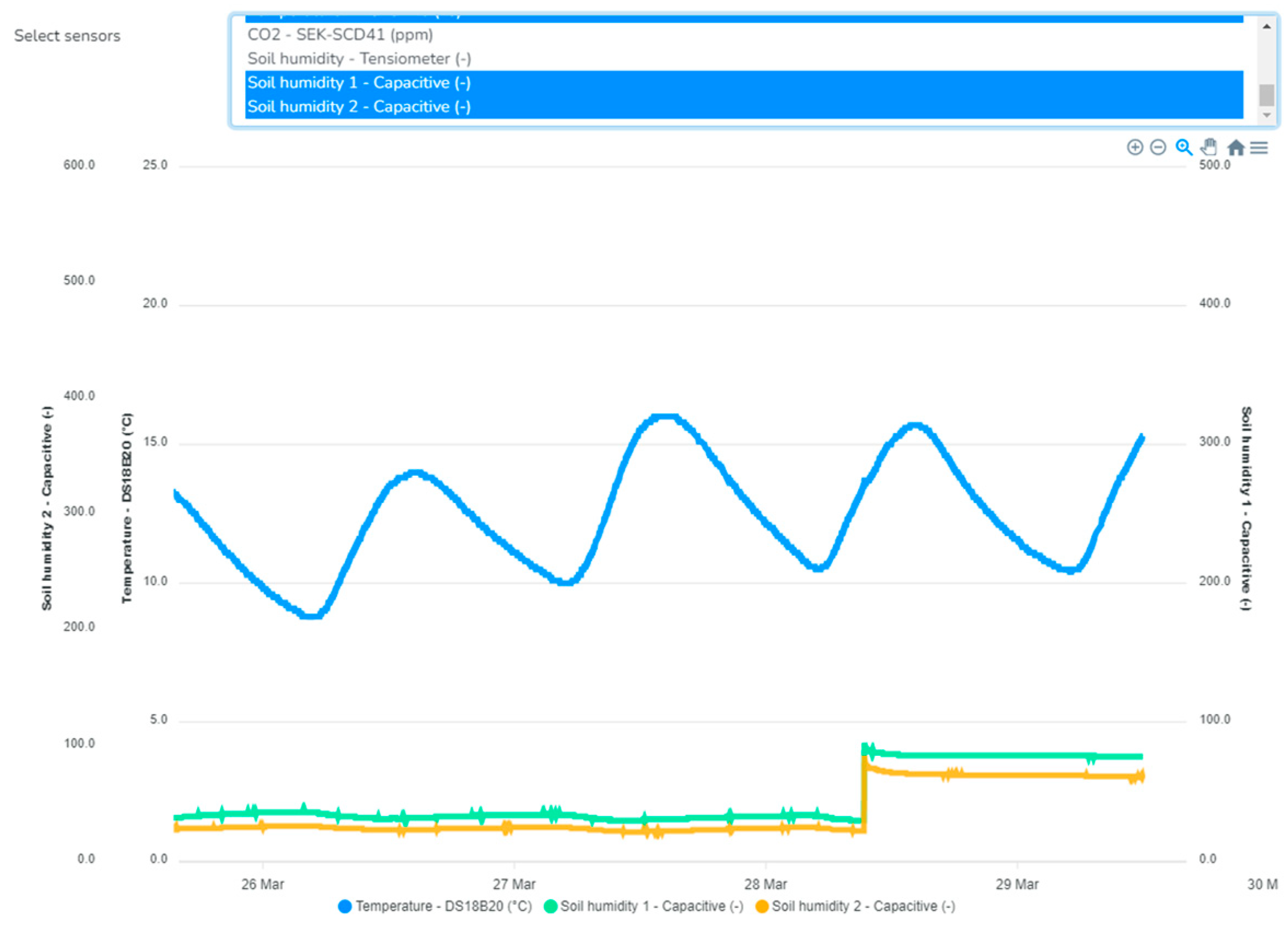The image size is (1288, 927).
Task: Click green Soil humidity 1 legend dot
Action: pos(550,906)
